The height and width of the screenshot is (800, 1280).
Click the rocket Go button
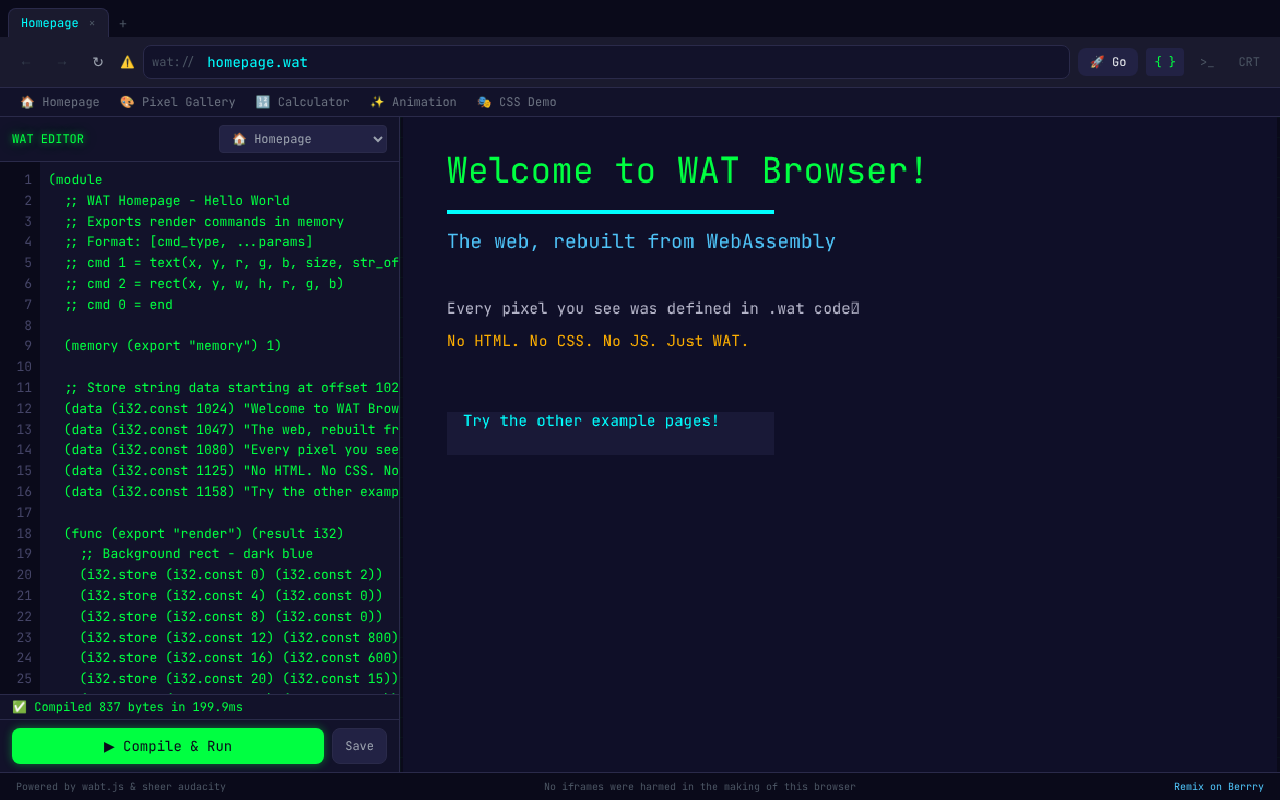click(x=1108, y=62)
